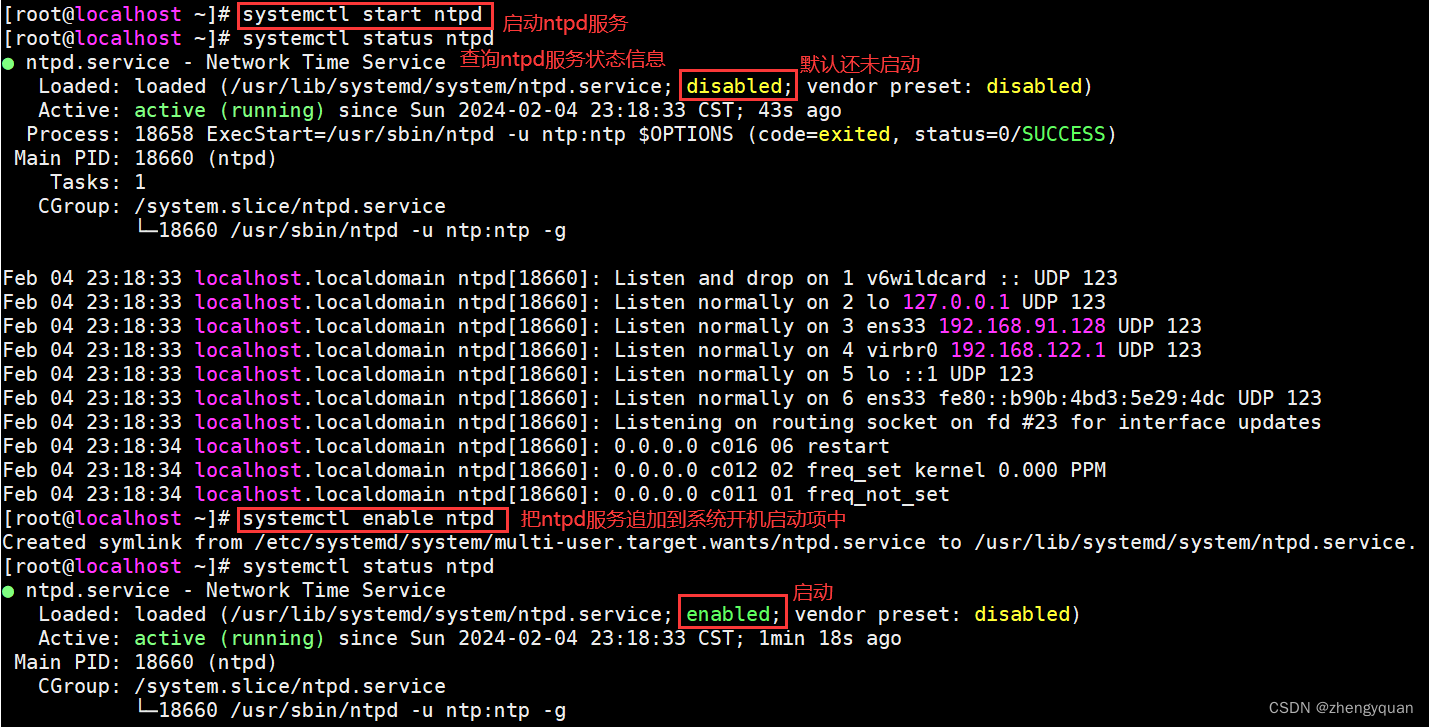Click the IP address 192.168.122.1

(1028, 350)
